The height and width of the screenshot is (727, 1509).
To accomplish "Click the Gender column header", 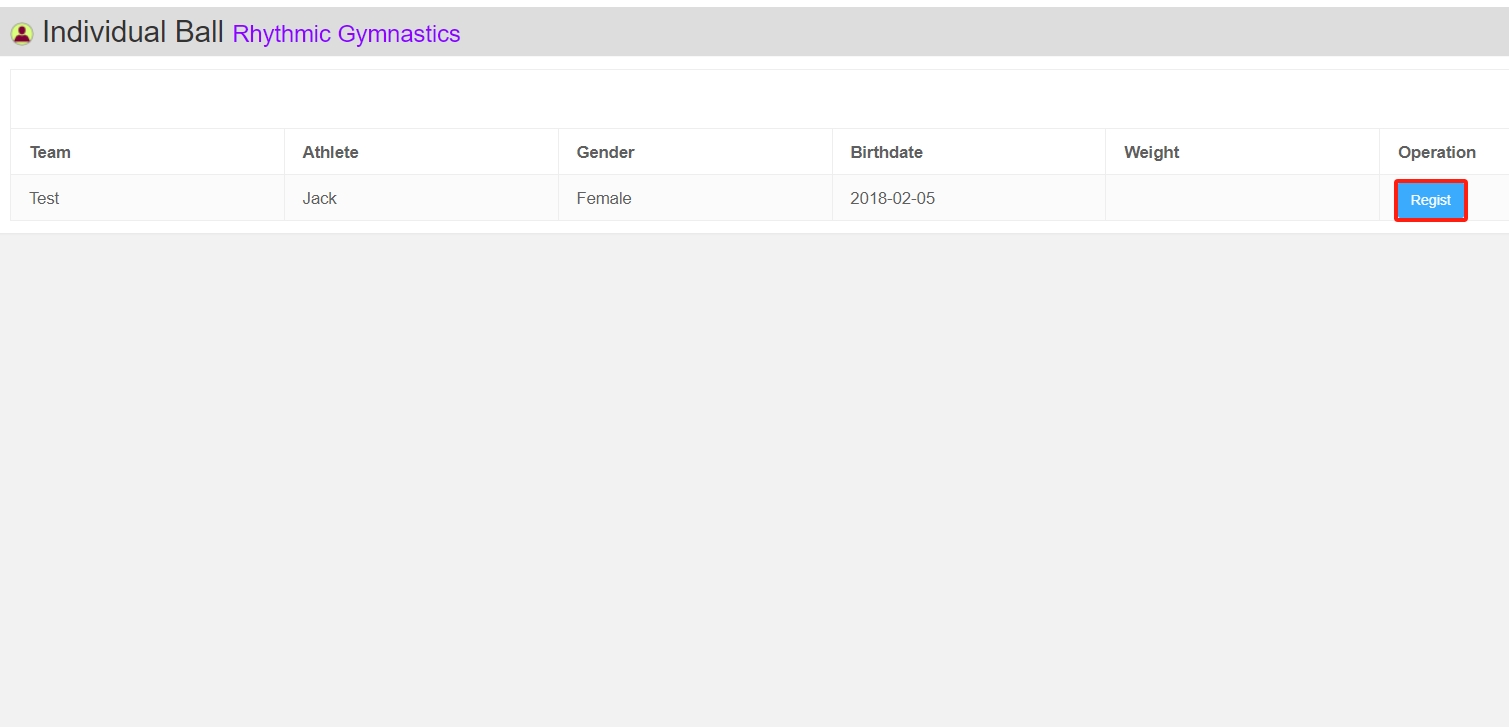I will point(604,152).
